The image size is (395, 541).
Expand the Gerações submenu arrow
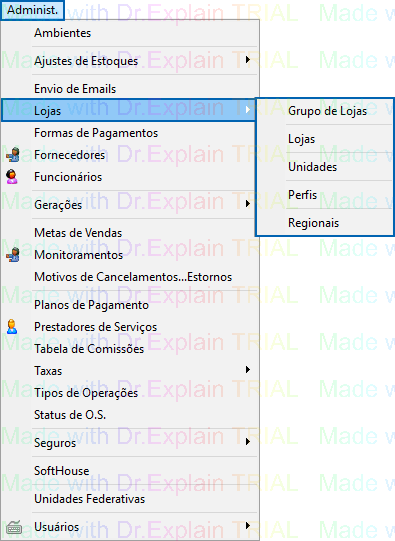pyautogui.click(x=248, y=204)
